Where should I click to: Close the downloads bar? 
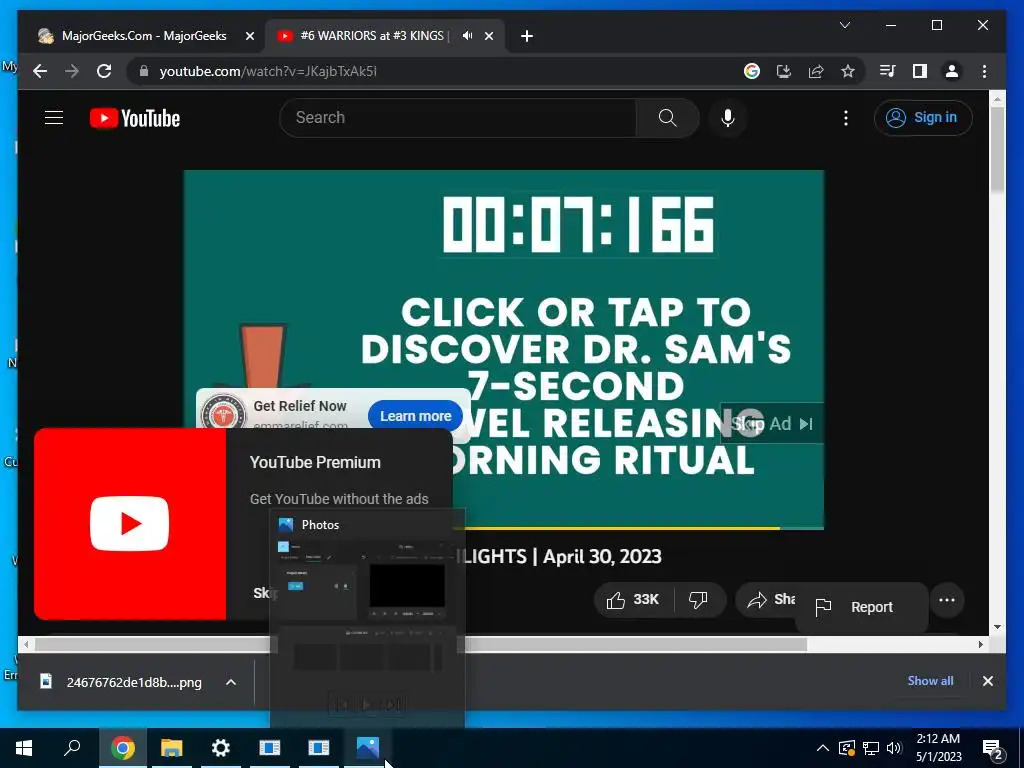pos(987,681)
